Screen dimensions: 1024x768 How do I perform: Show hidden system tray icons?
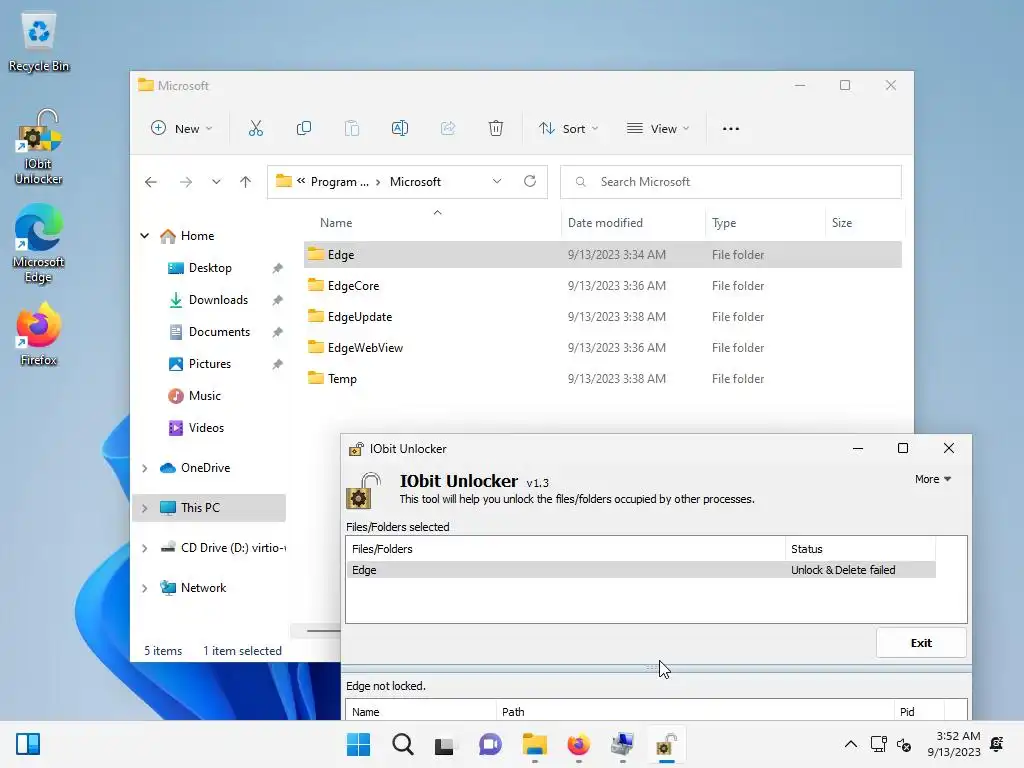[850, 744]
